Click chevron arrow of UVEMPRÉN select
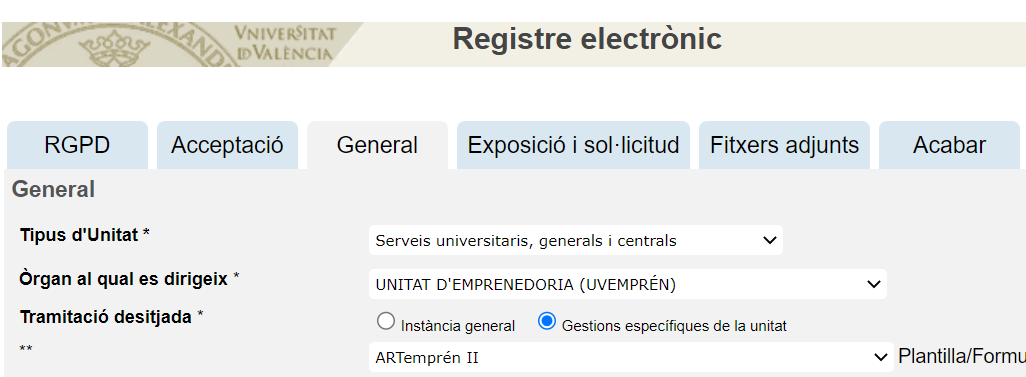This screenshot has width=1026, height=377. tap(873, 284)
